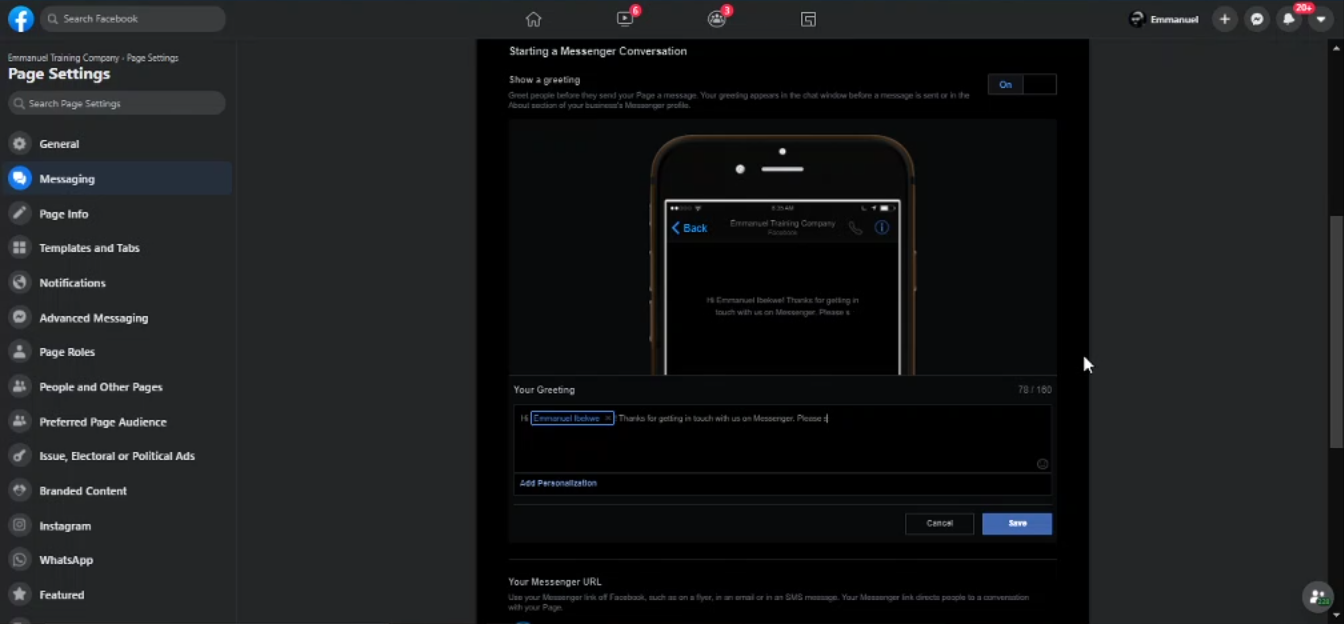Click the Starting a Messenger Conversation heading
The image size is (1344, 624).
[598, 51]
